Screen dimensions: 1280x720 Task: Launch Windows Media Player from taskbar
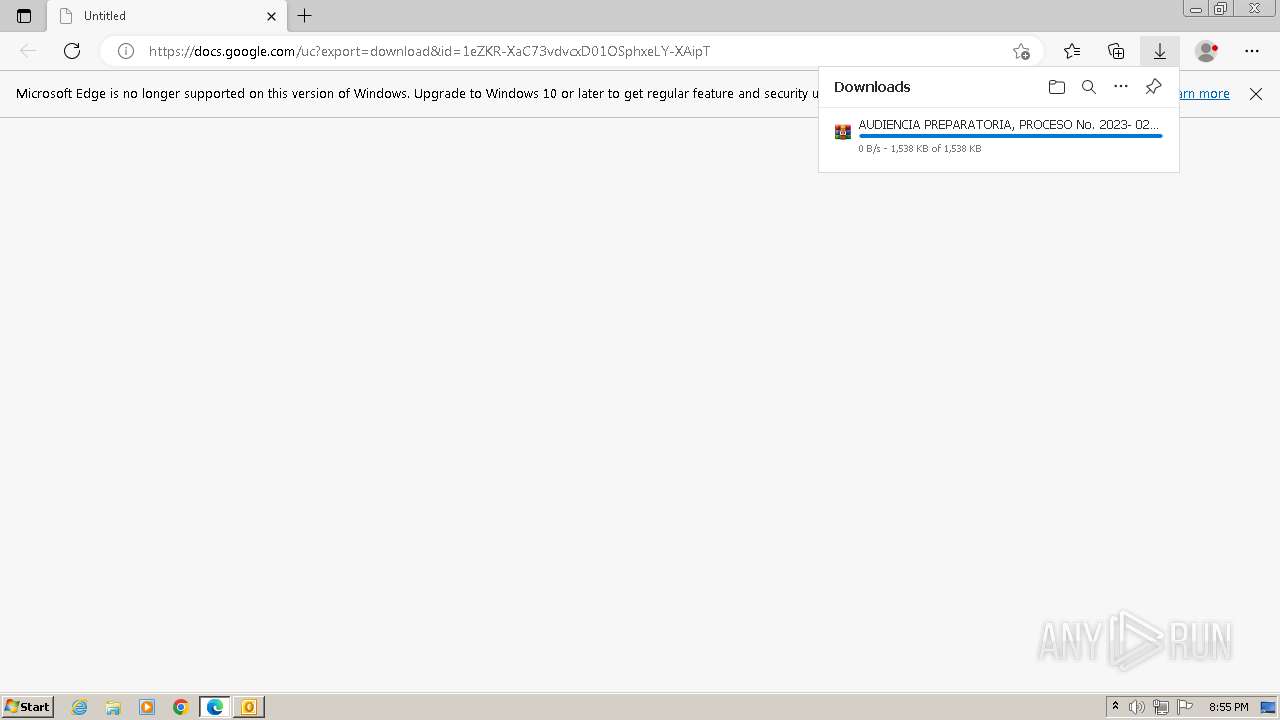click(147, 707)
